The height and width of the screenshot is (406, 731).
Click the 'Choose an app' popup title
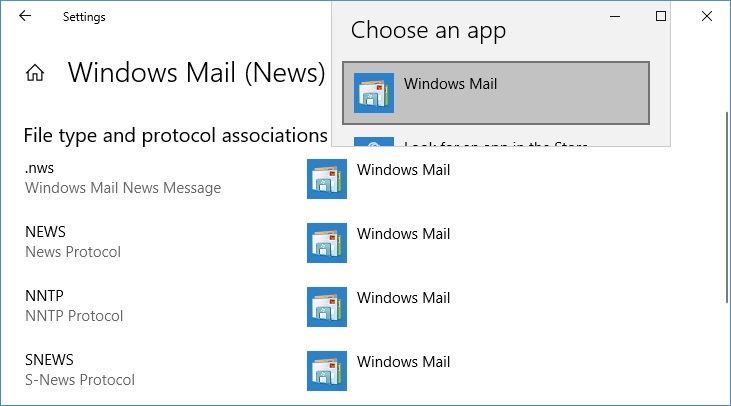[x=428, y=31]
